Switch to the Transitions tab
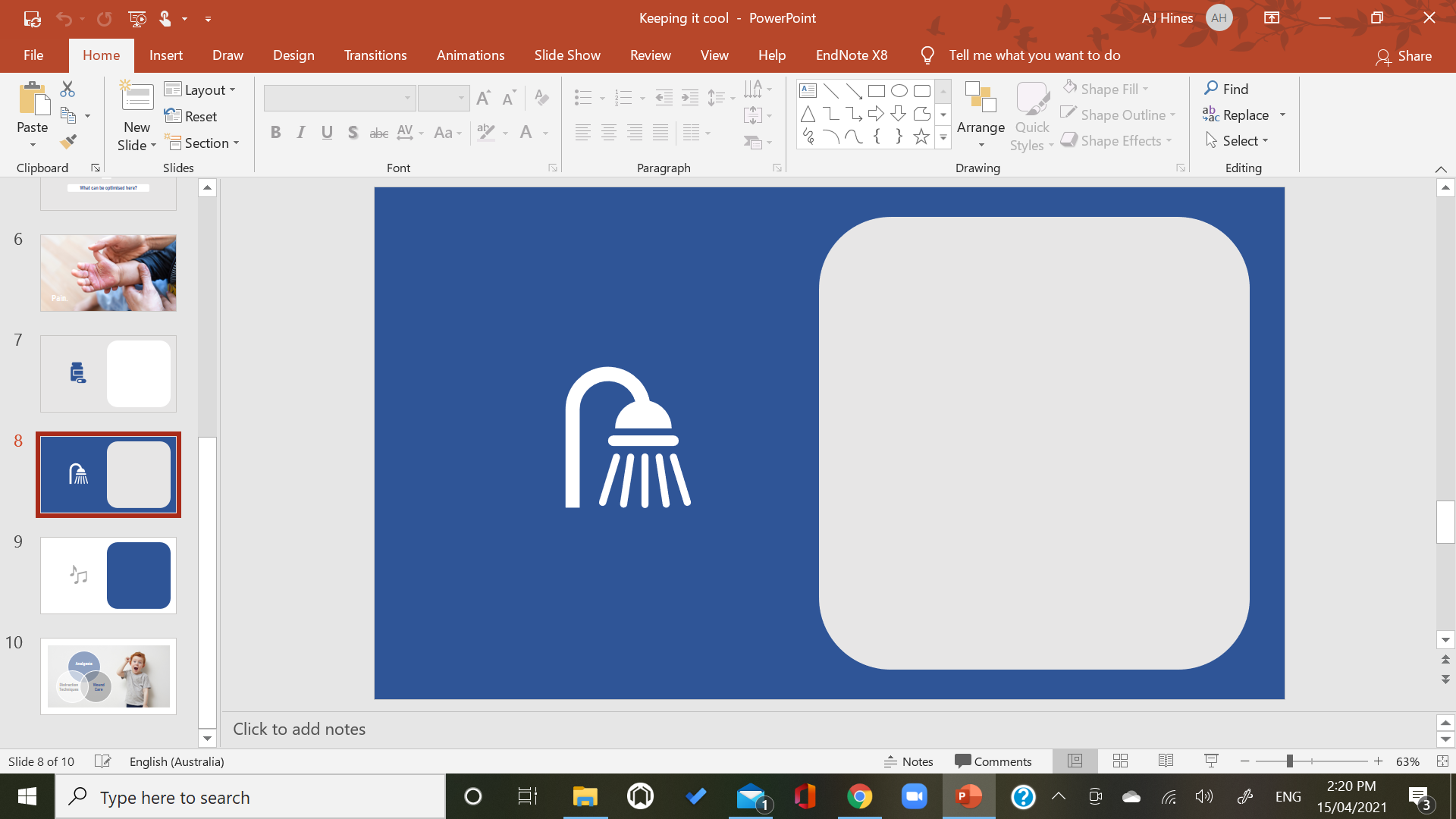This screenshot has height=819, width=1456. pyautogui.click(x=375, y=55)
